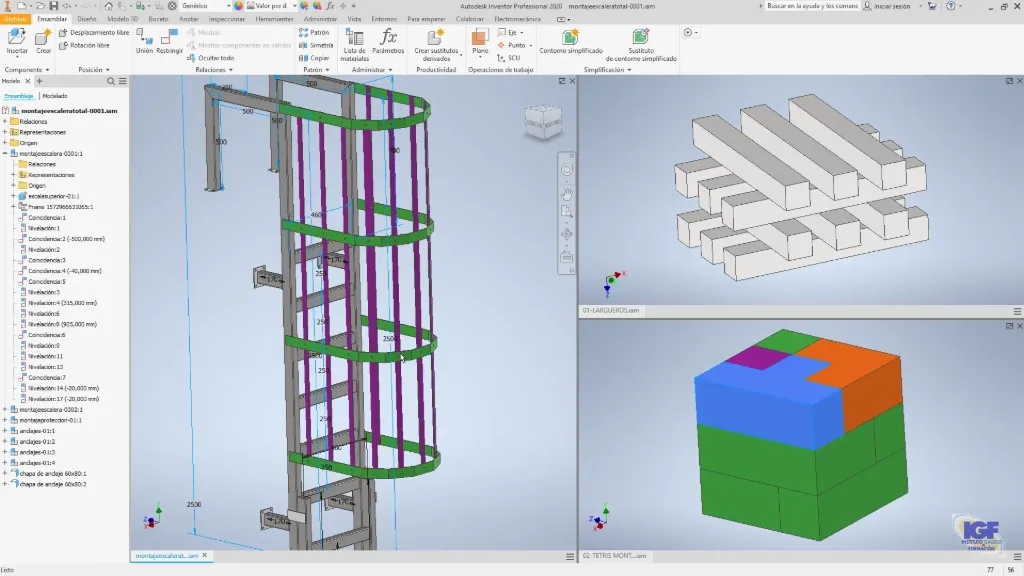Collapse the montajeescalera-0001:1 node
The height and width of the screenshot is (576, 1024).
5,153
